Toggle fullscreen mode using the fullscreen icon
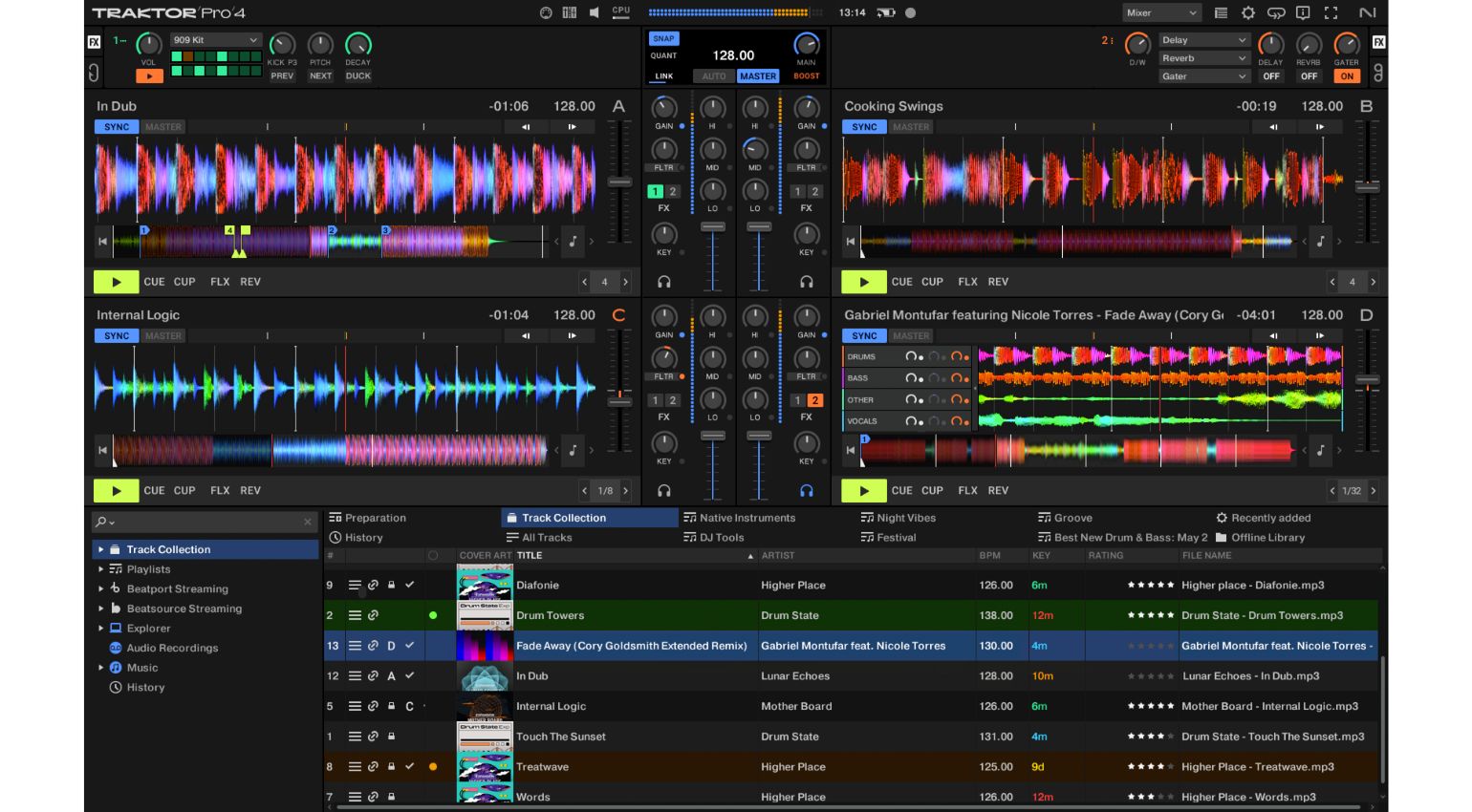This screenshot has height=812, width=1472. (x=1331, y=12)
